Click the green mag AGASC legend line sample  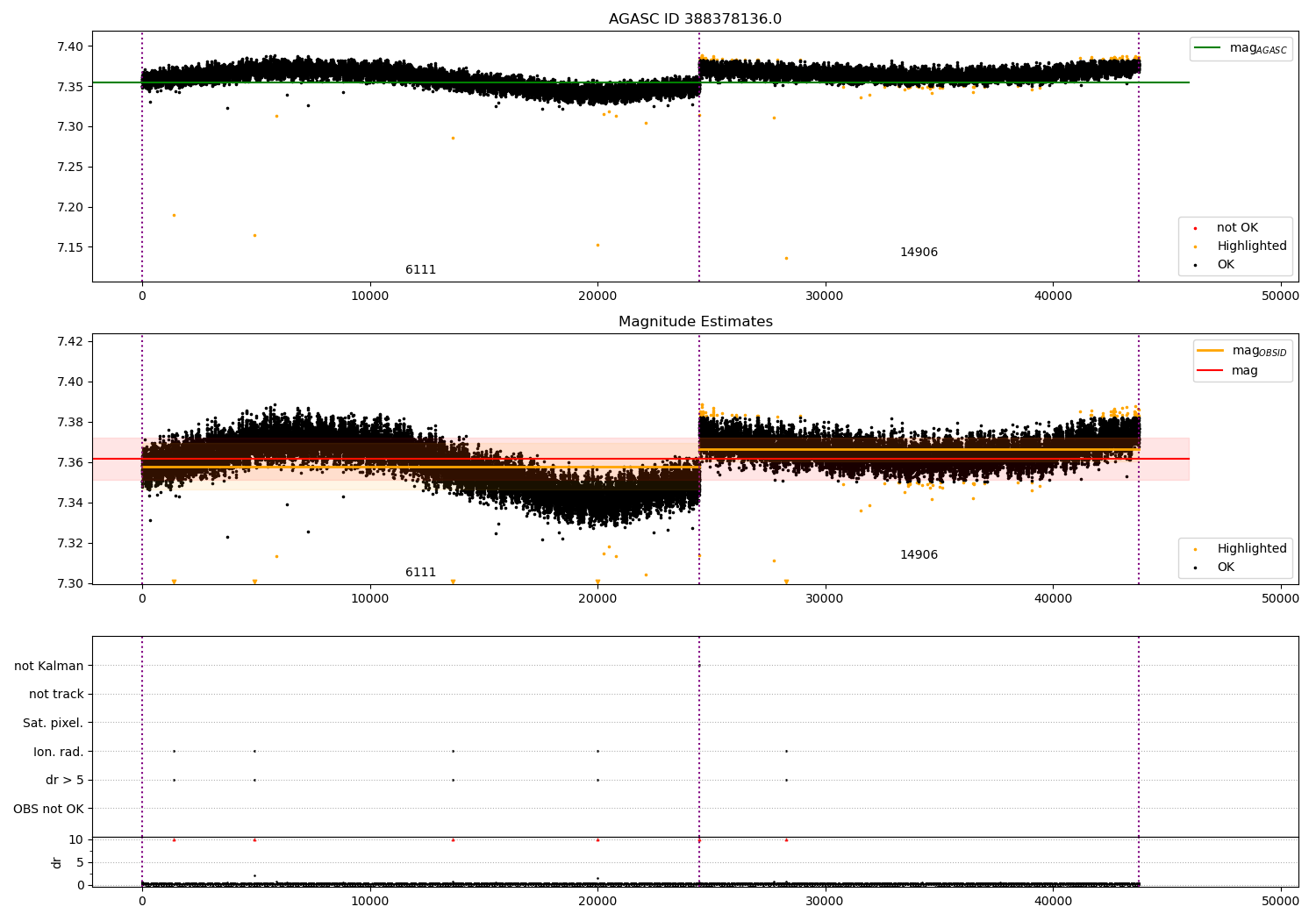[1209, 48]
